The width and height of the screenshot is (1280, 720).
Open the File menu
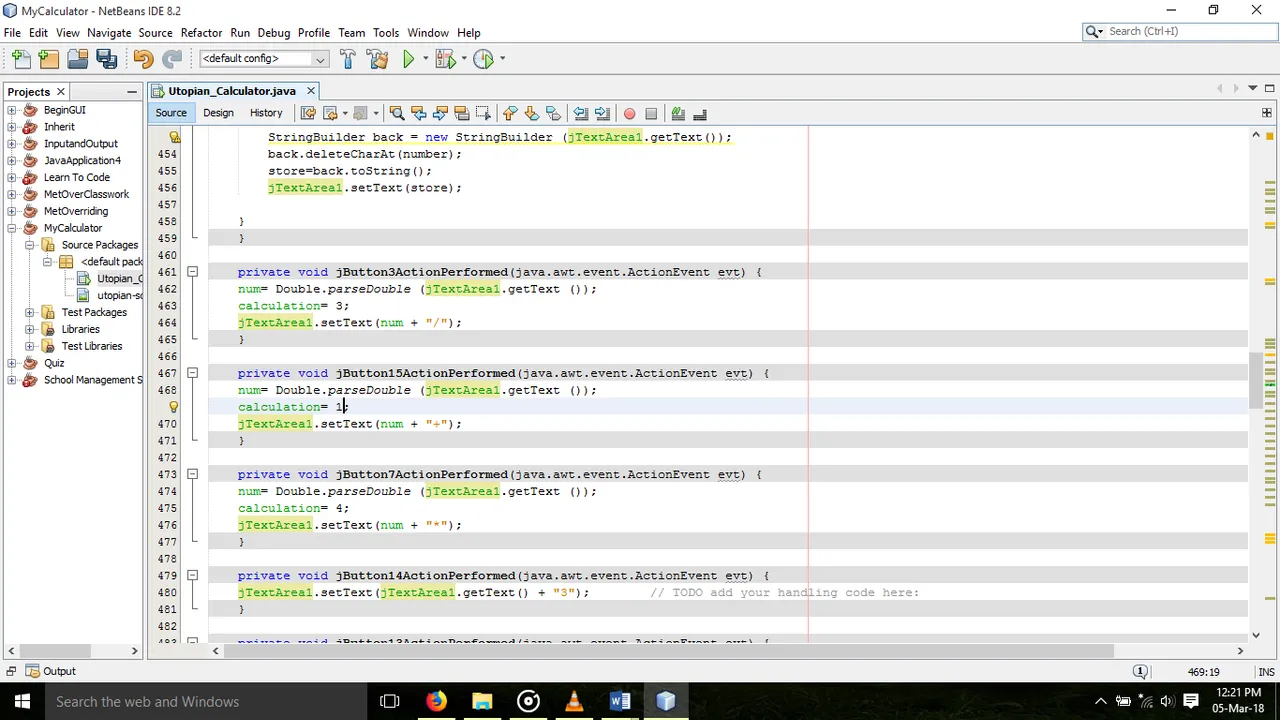12,32
